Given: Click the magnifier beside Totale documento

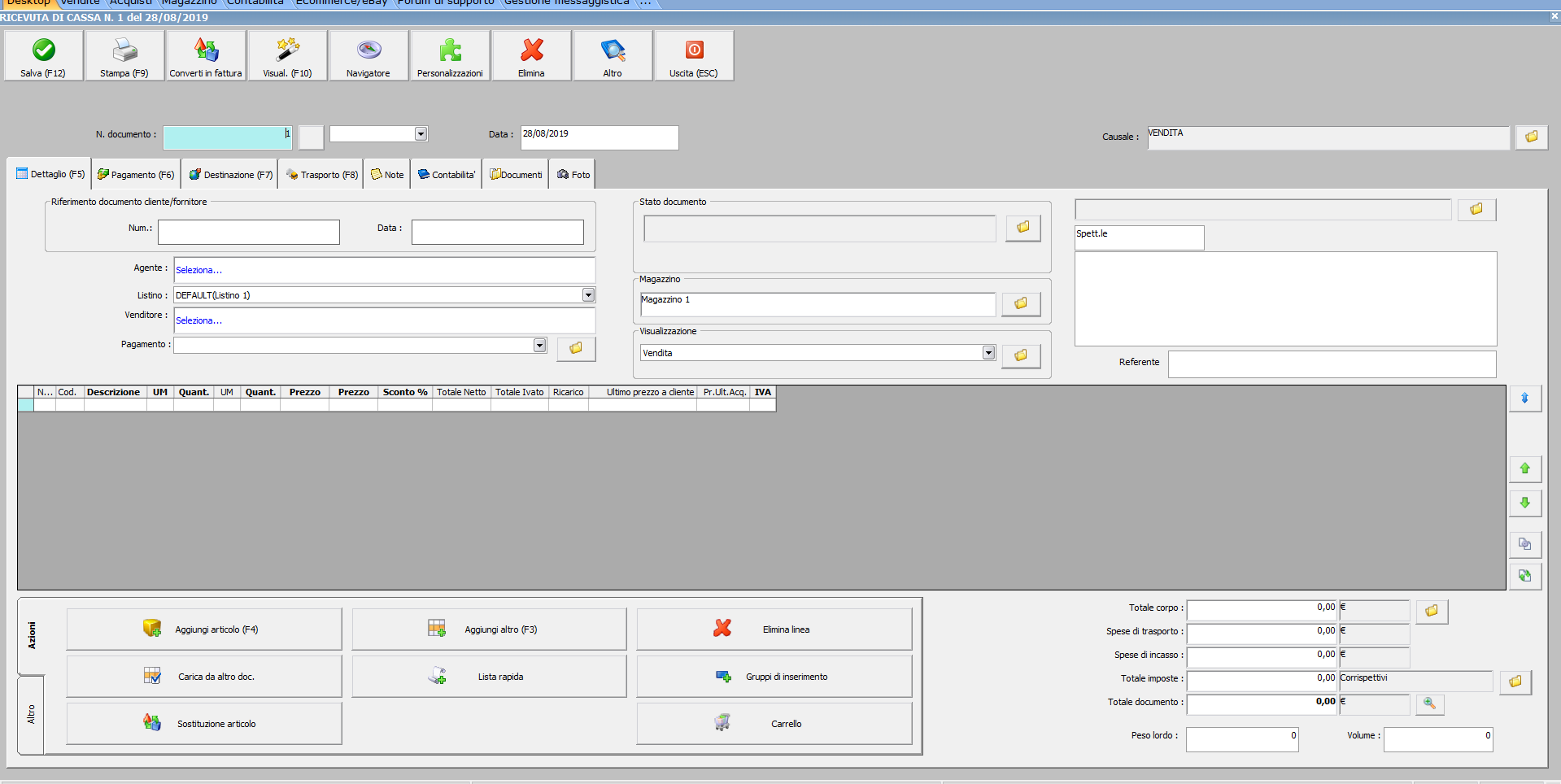Looking at the screenshot, I should [x=1429, y=704].
